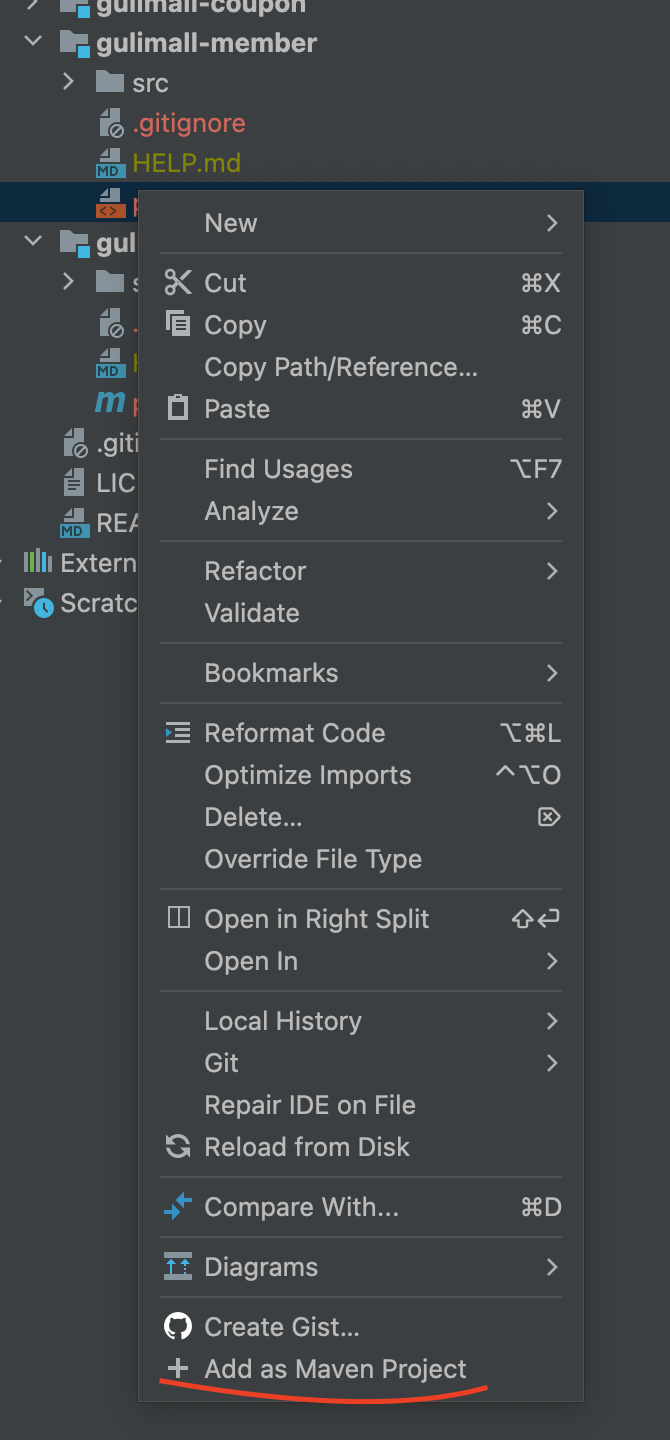This screenshot has height=1440, width=670.
Task: Select the HELP.md file in tree
Action: click(x=186, y=163)
